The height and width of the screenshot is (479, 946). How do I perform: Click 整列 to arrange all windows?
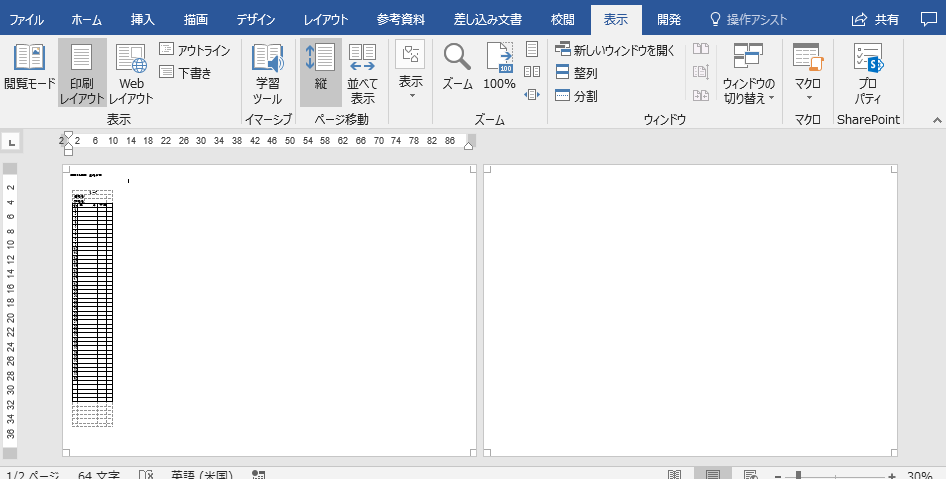[576, 73]
